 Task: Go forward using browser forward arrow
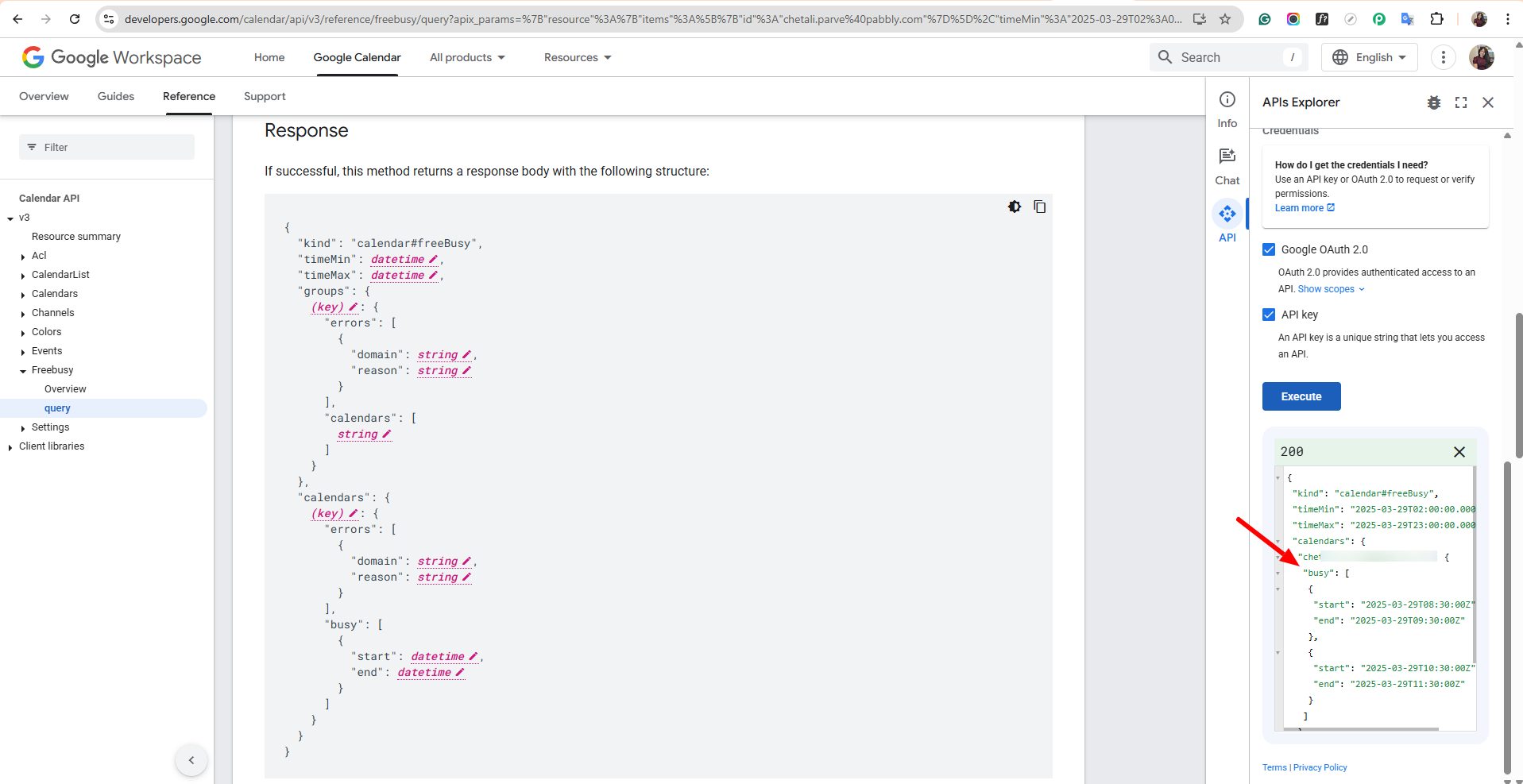tap(46, 19)
